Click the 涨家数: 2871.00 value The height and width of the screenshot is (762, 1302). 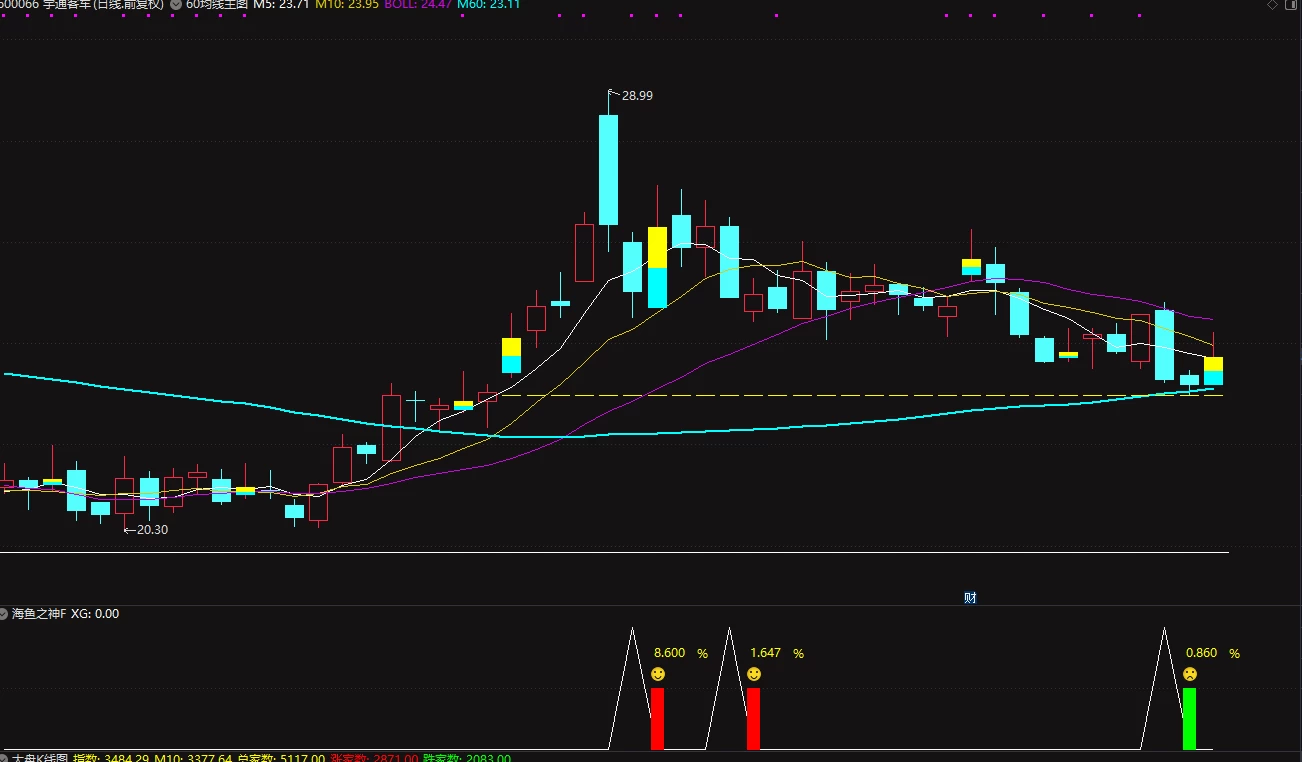tap(374, 759)
